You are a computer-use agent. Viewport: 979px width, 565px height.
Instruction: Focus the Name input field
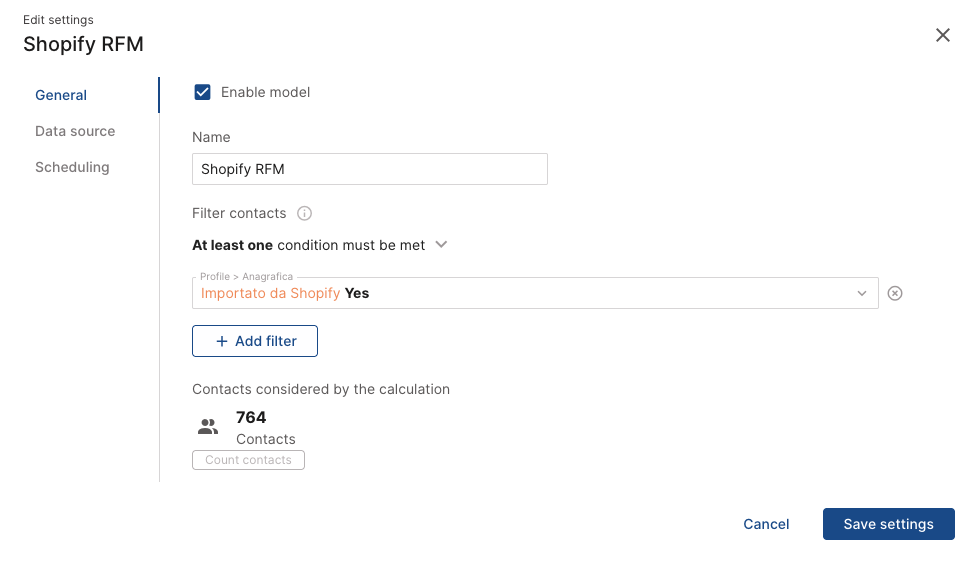[370, 169]
